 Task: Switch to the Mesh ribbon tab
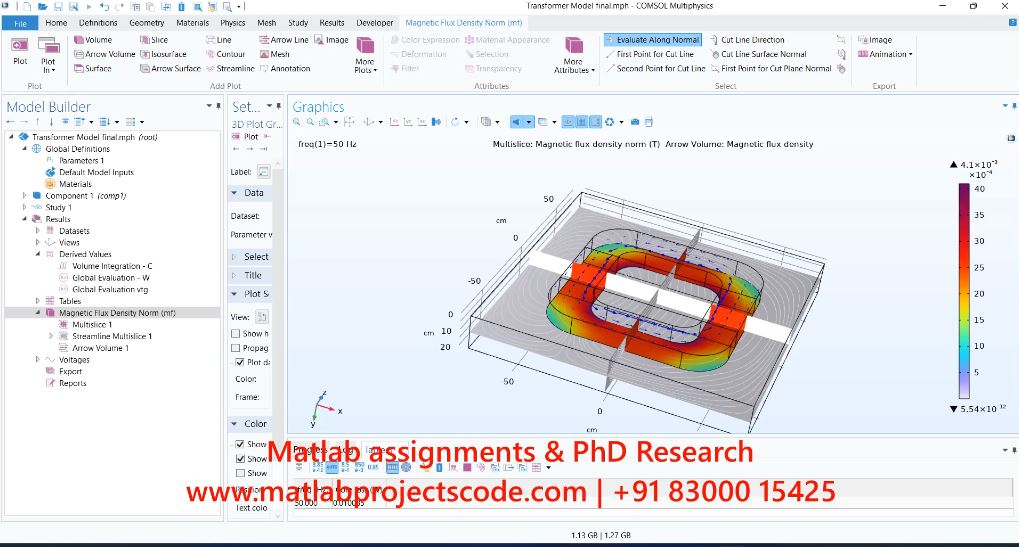266,23
